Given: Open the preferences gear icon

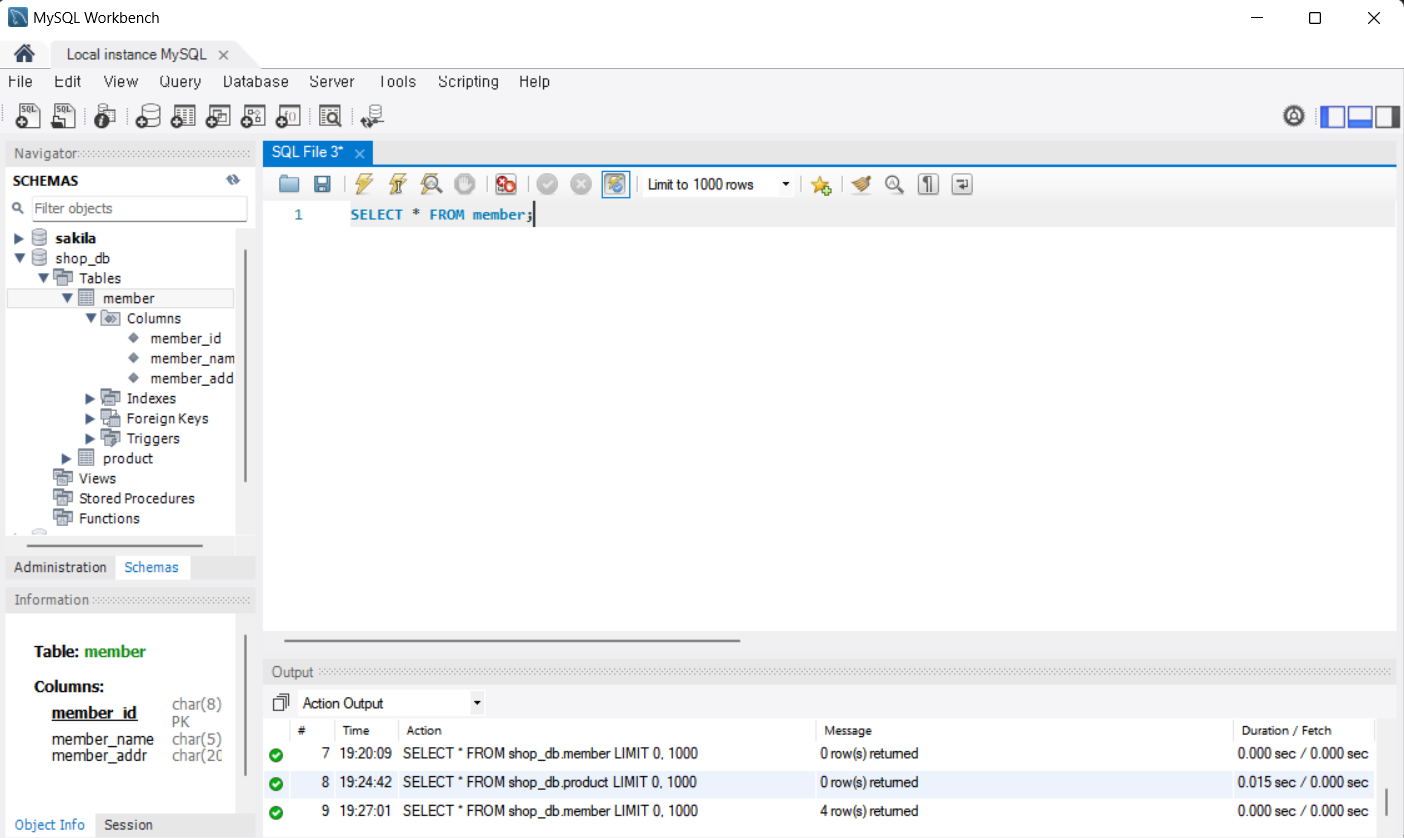Looking at the screenshot, I should (x=1294, y=116).
